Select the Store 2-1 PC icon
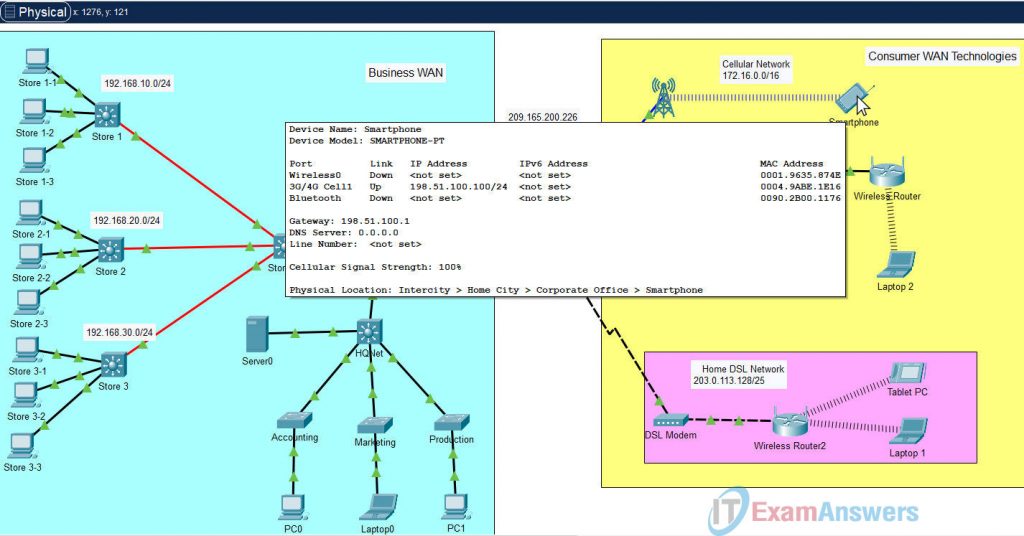The width and height of the screenshot is (1024, 536). tap(29, 213)
